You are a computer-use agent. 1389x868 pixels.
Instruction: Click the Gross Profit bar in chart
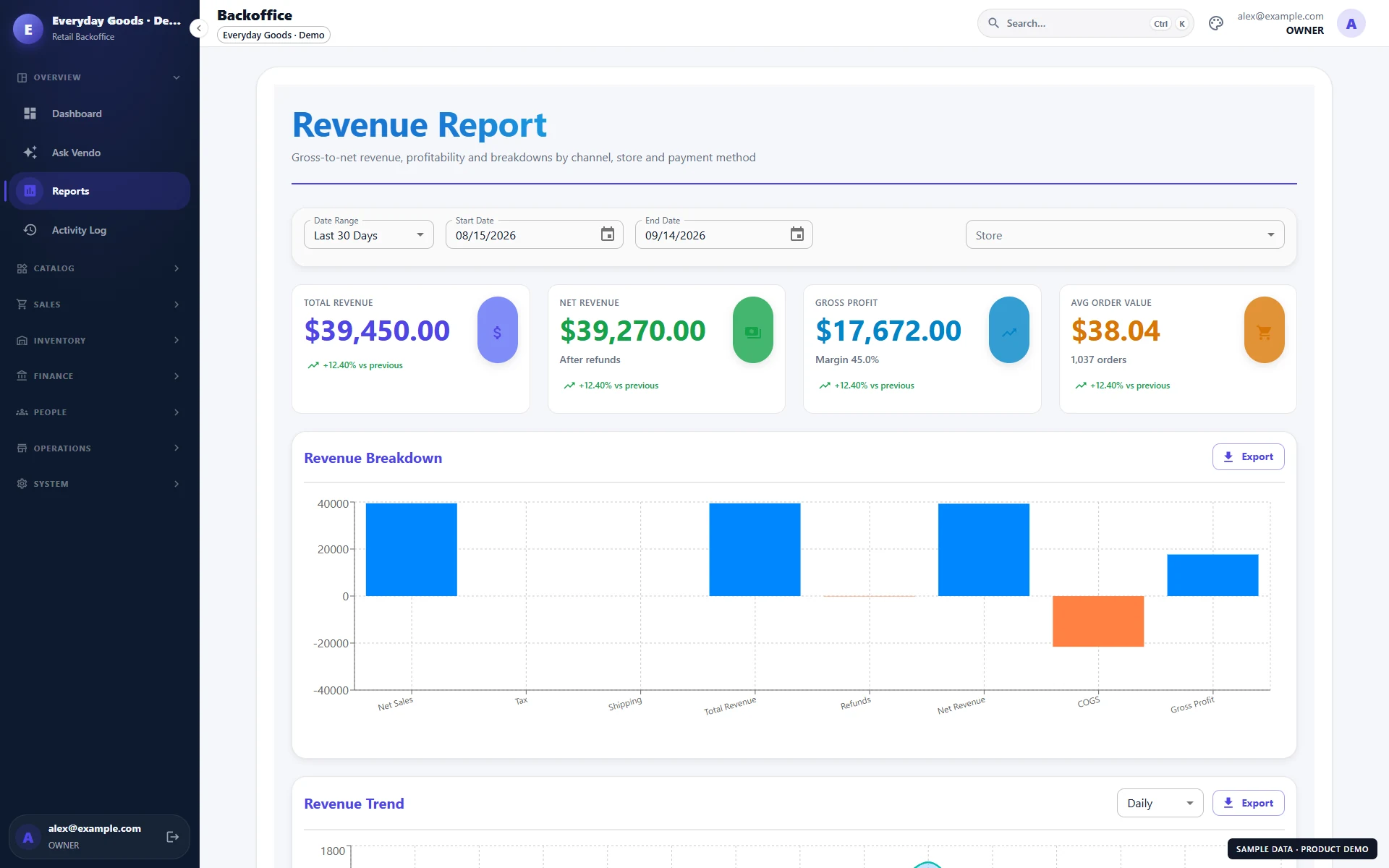(1212, 575)
